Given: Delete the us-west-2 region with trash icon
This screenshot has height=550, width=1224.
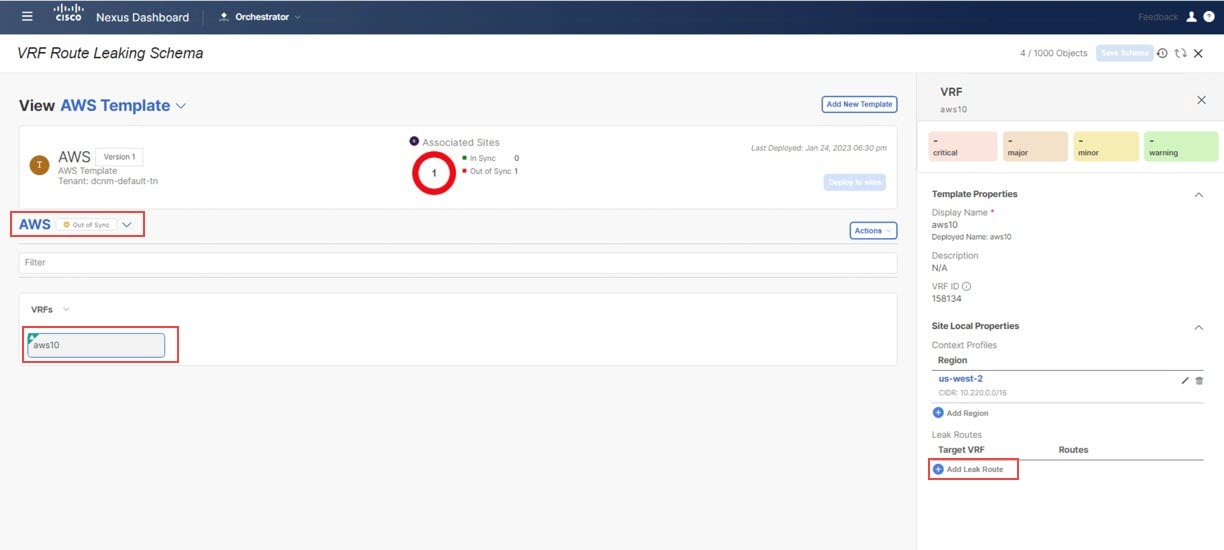Looking at the screenshot, I should 1199,381.
